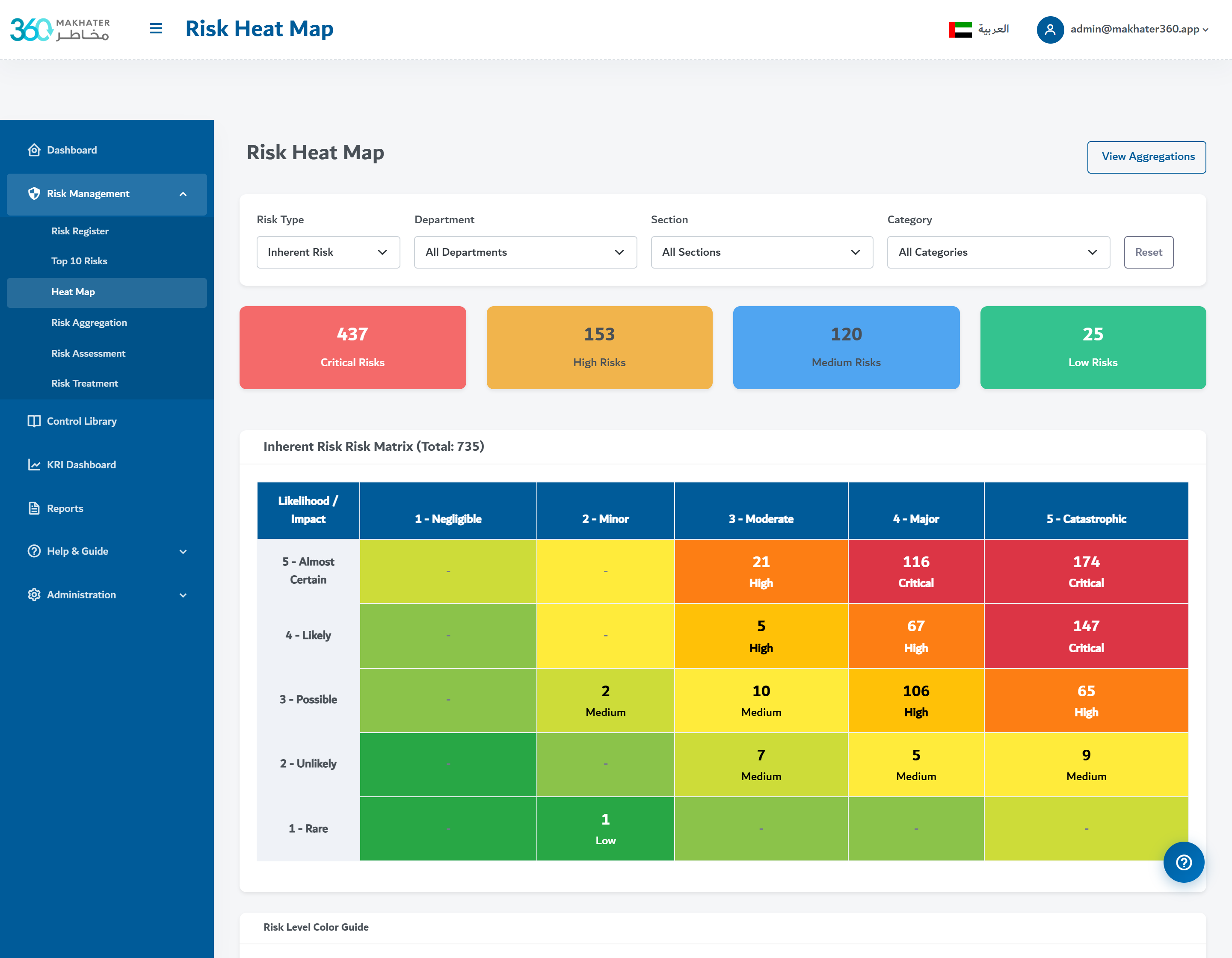Click the Administration gear icon
Screen dimensions: 1232x958
click(34, 595)
